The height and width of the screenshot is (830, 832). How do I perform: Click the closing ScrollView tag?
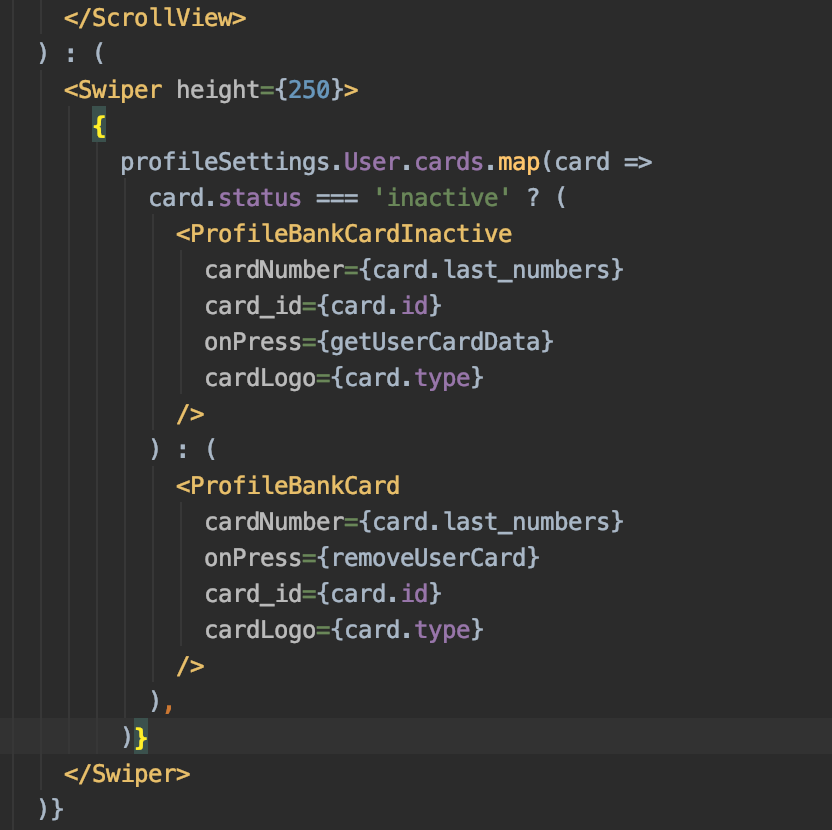(155, 18)
